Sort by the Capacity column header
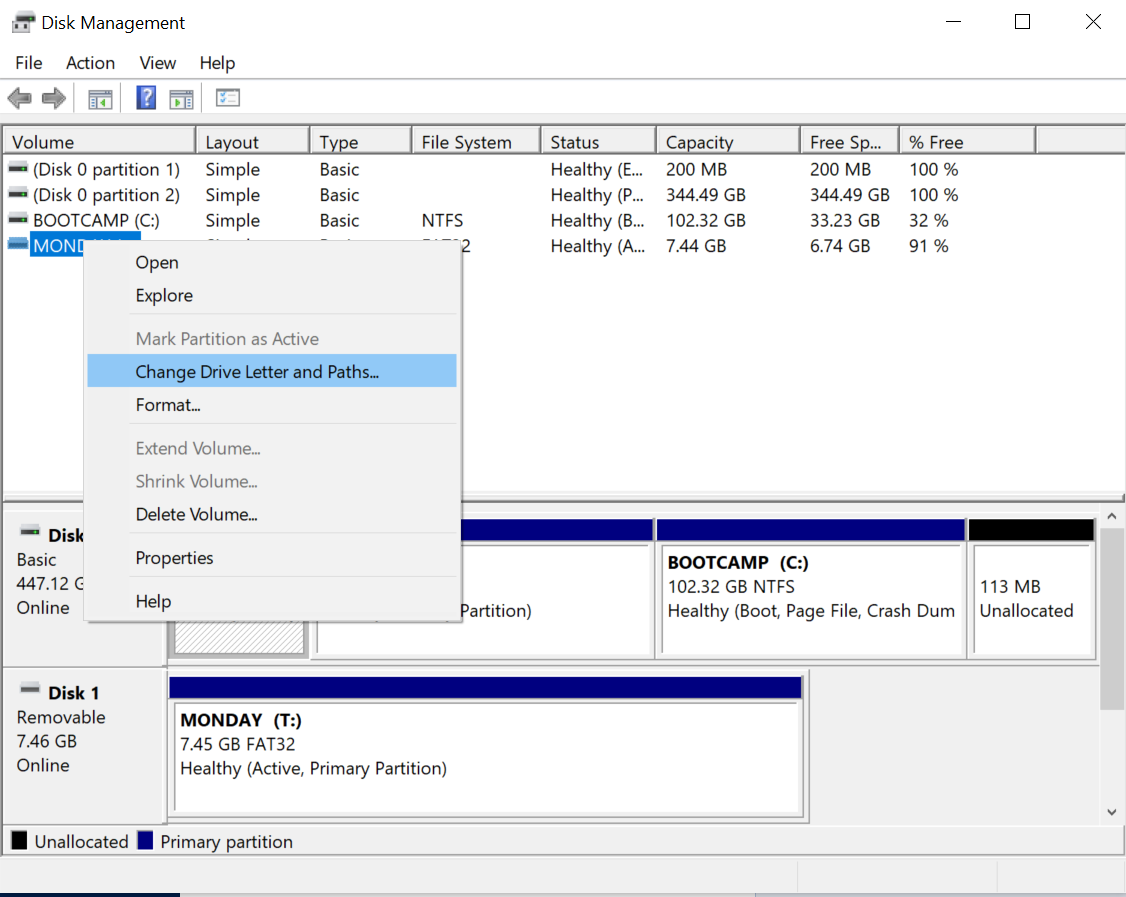The height and width of the screenshot is (897, 1126). click(728, 141)
